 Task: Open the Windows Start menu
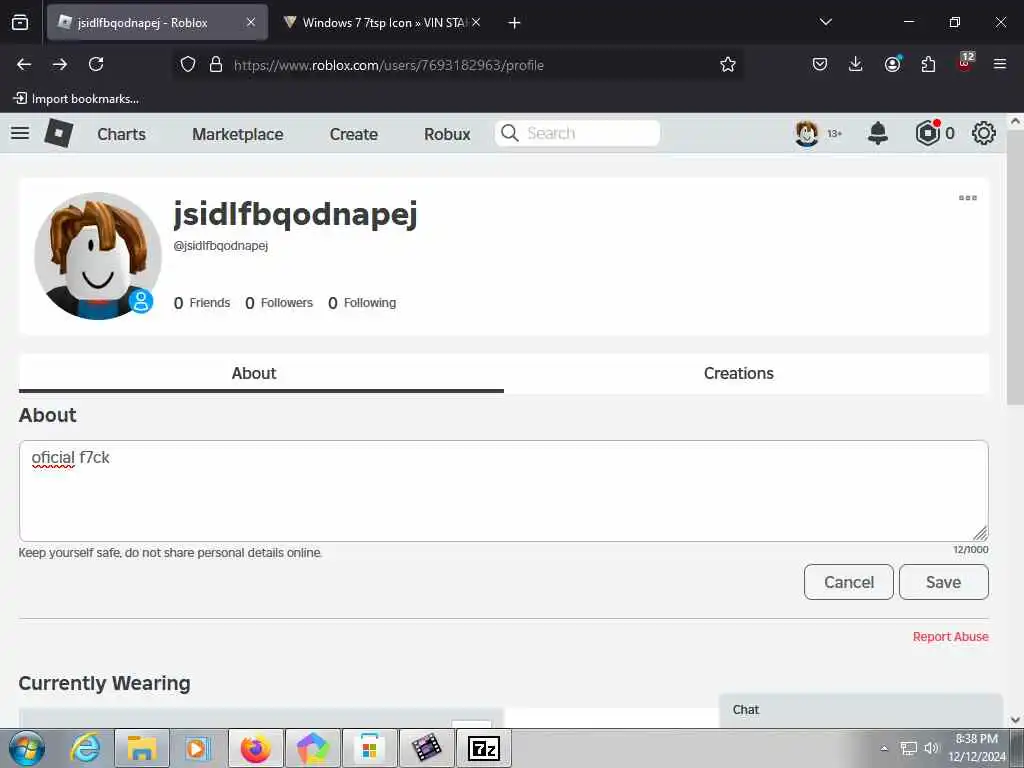click(26, 748)
